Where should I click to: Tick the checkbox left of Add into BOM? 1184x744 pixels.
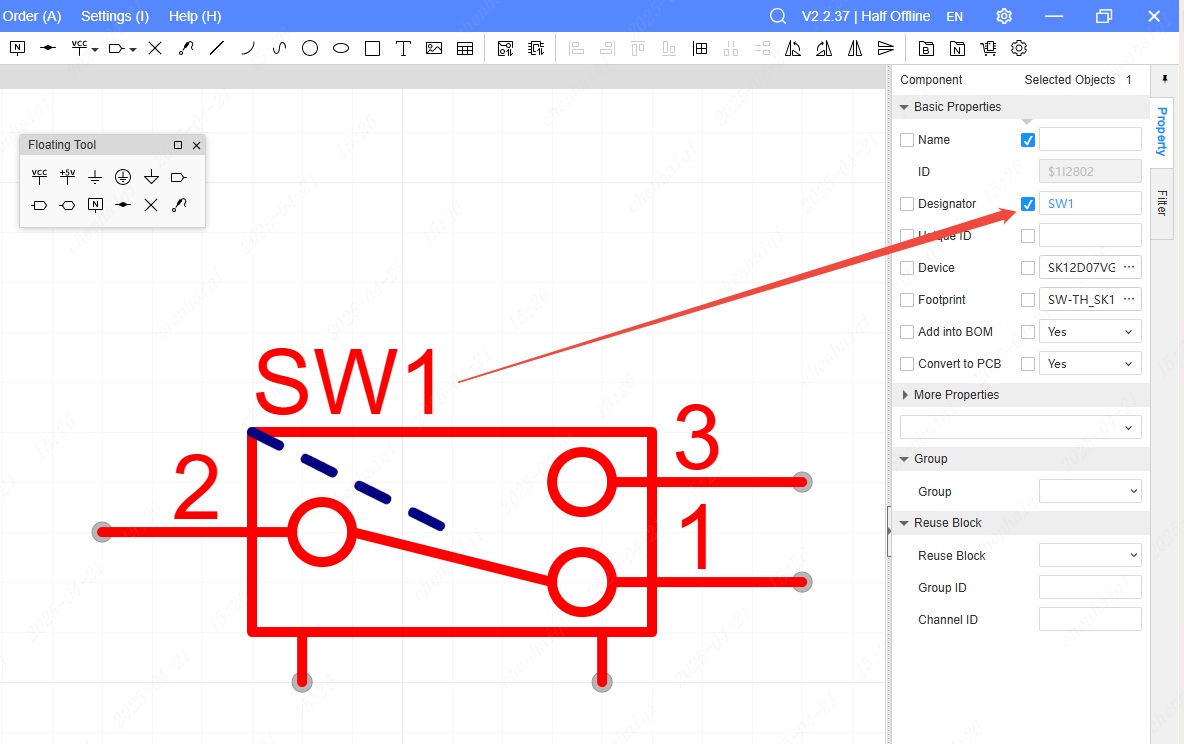pyautogui.click(x=907, y=332)
